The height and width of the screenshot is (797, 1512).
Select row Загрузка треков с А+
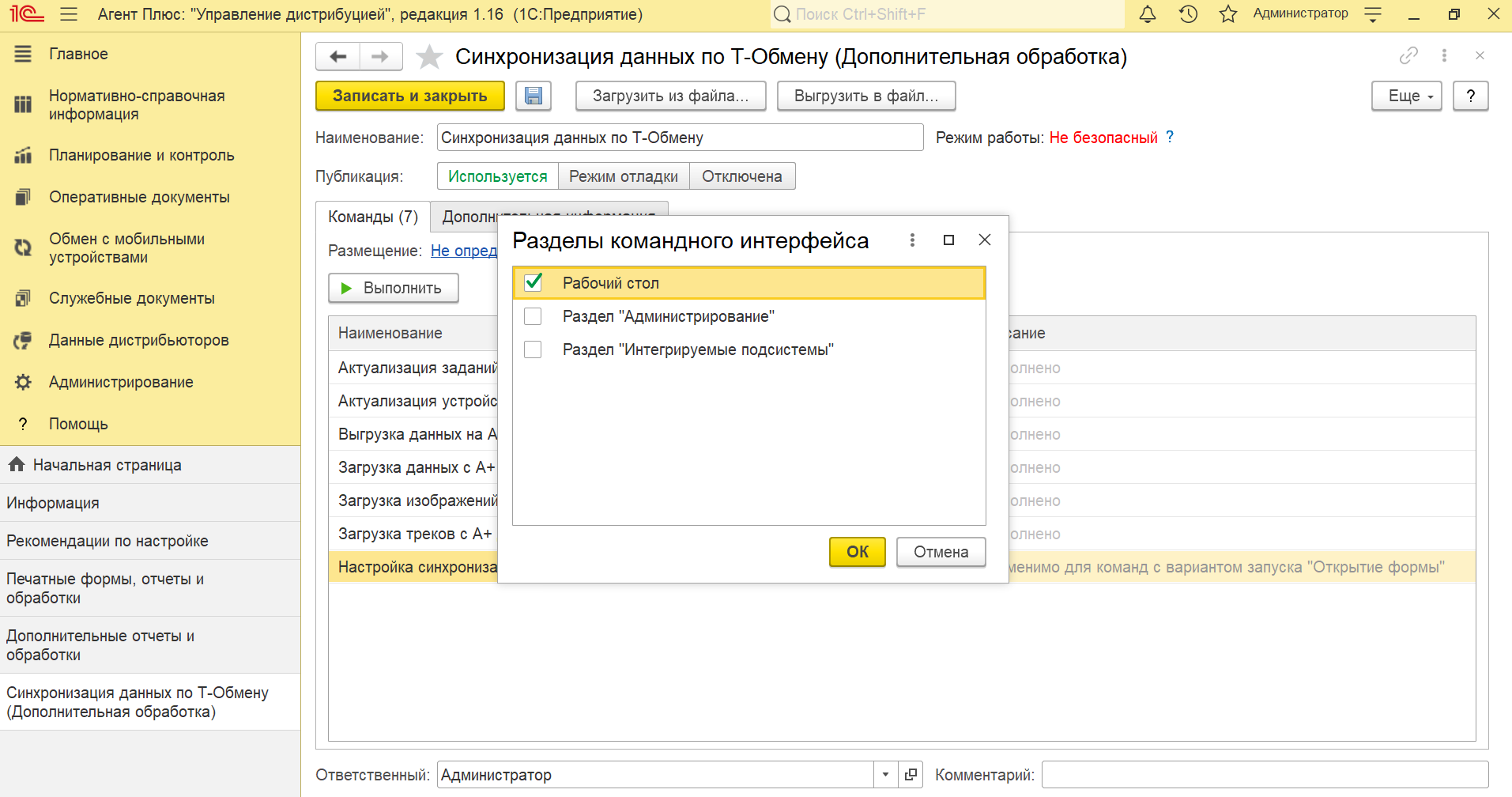[413, 534]
